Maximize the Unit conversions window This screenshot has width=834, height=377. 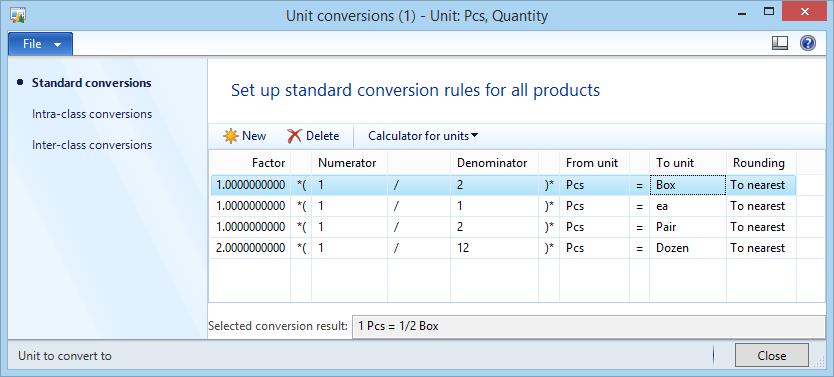[769, 11]
